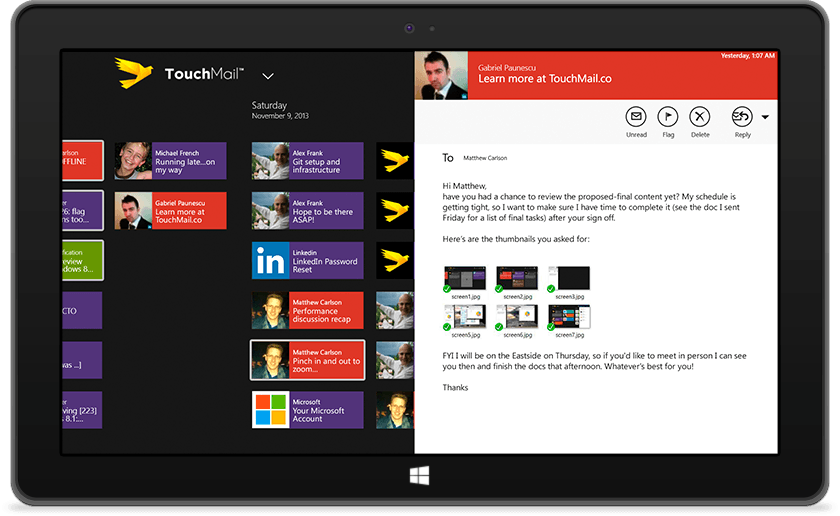
Task: Open screen3.jpg attachment thumbnail
Action: click(x=569, y=278)
